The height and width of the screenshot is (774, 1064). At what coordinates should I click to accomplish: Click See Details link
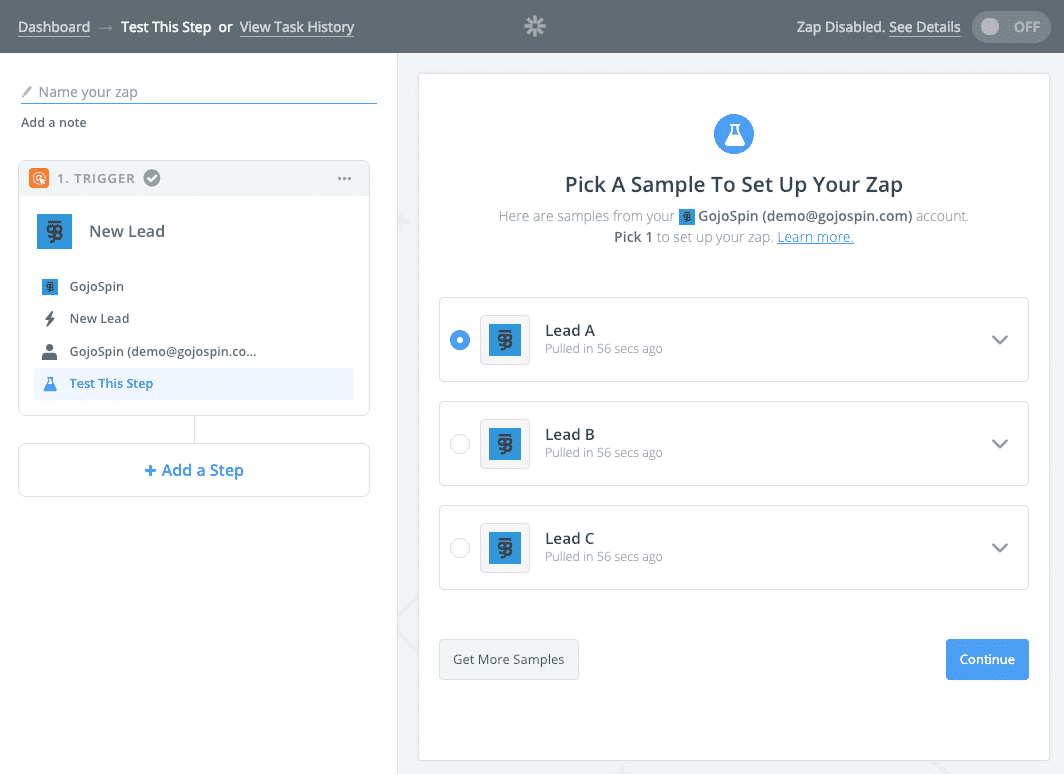tap(924, 27)
